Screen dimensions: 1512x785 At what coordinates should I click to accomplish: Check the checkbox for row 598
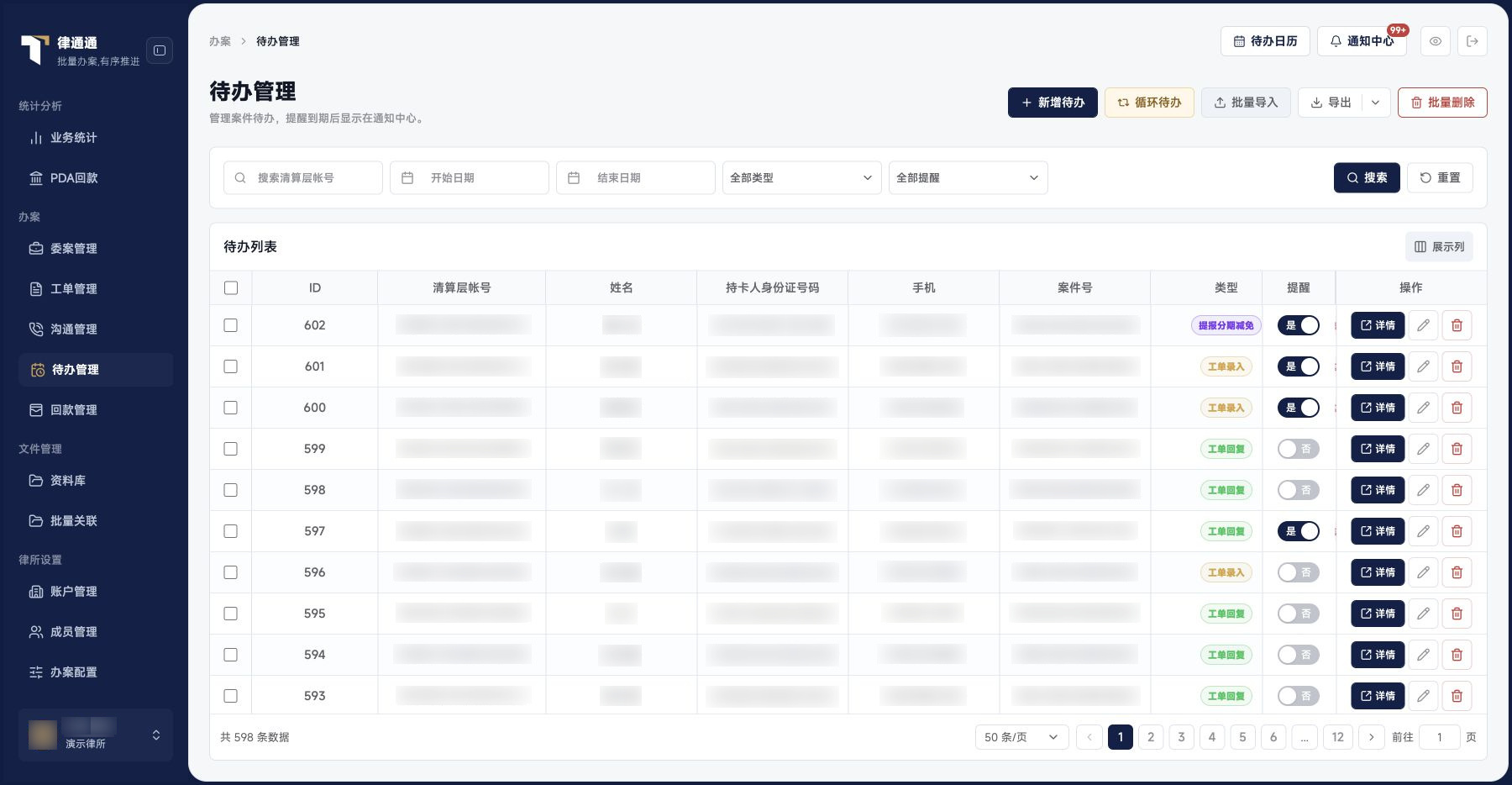(231, 490)
